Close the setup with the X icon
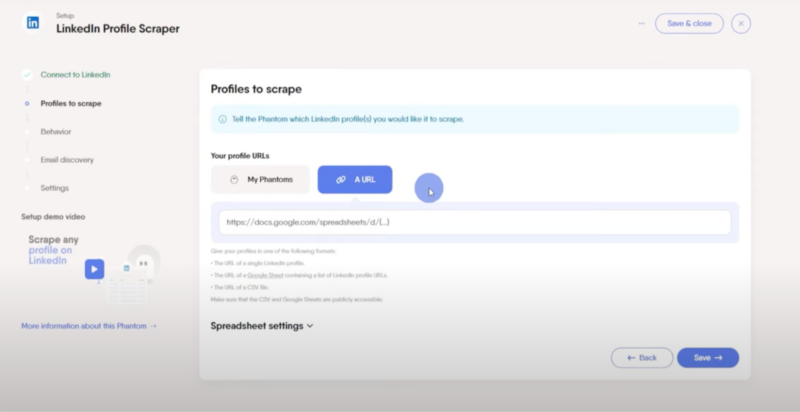 (741, 23)
